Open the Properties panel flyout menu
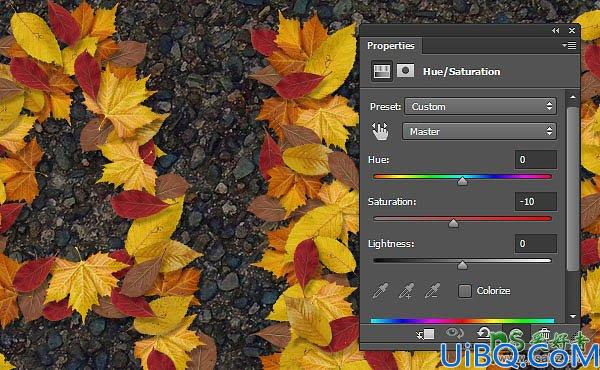Image resolution: width=600 pixels, height=370 pixels. coord(569,46)
